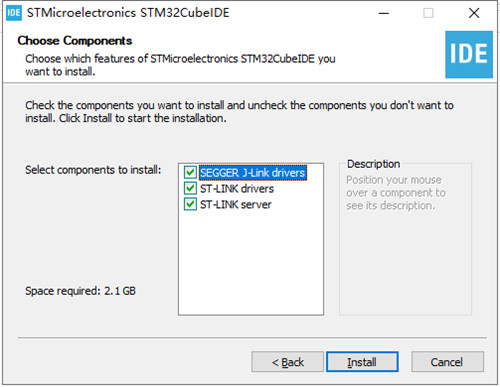Close the STM32CubeIDE installer window
500x387 pixels.
pyautogui.click(x=474, y=13)
